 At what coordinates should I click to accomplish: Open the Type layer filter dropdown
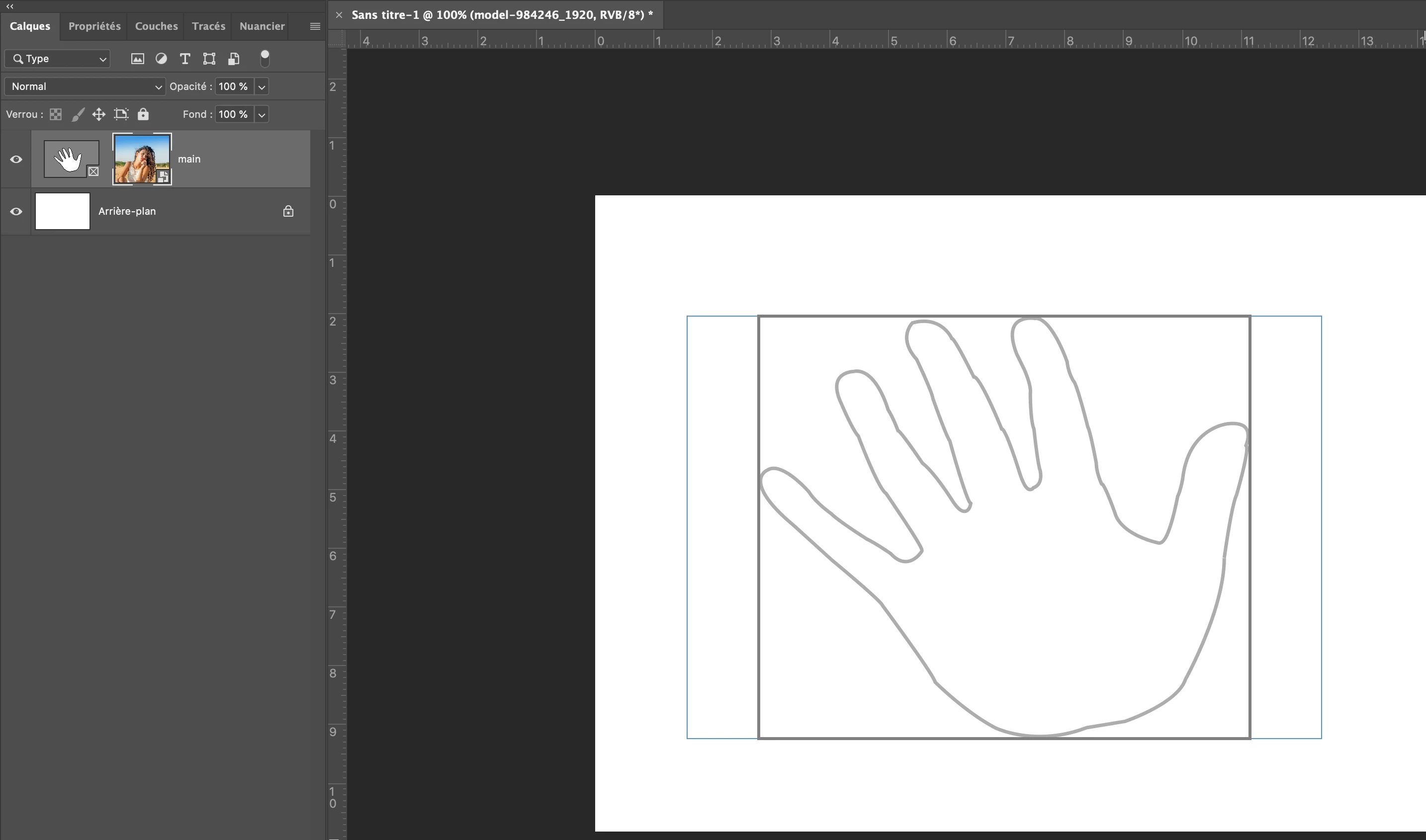pos(57,59)
